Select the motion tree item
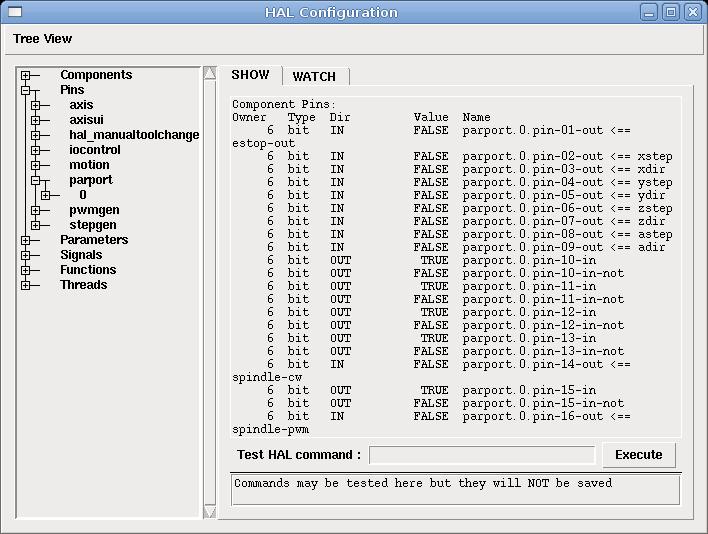 [89, 164]
